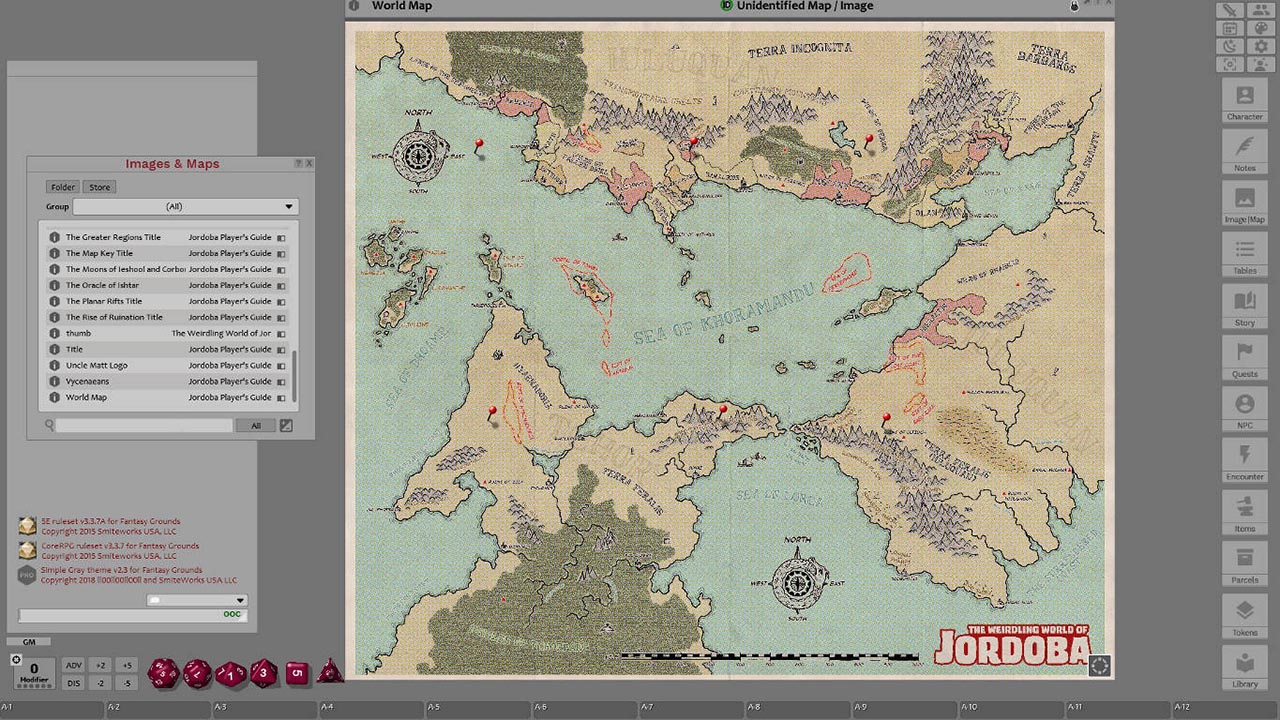
Task: Select World Map in the images list
Action: (x=86, y=397)
